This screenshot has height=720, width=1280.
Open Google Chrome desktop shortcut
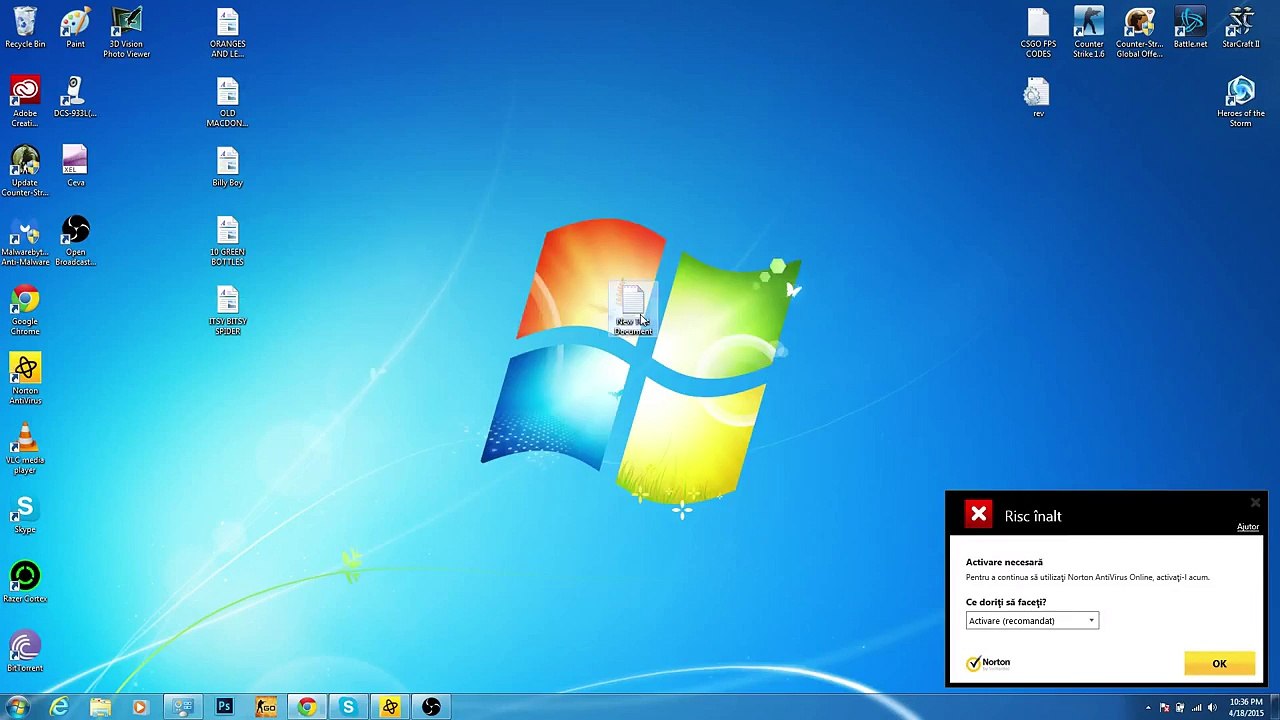click(x=25, y=310)
